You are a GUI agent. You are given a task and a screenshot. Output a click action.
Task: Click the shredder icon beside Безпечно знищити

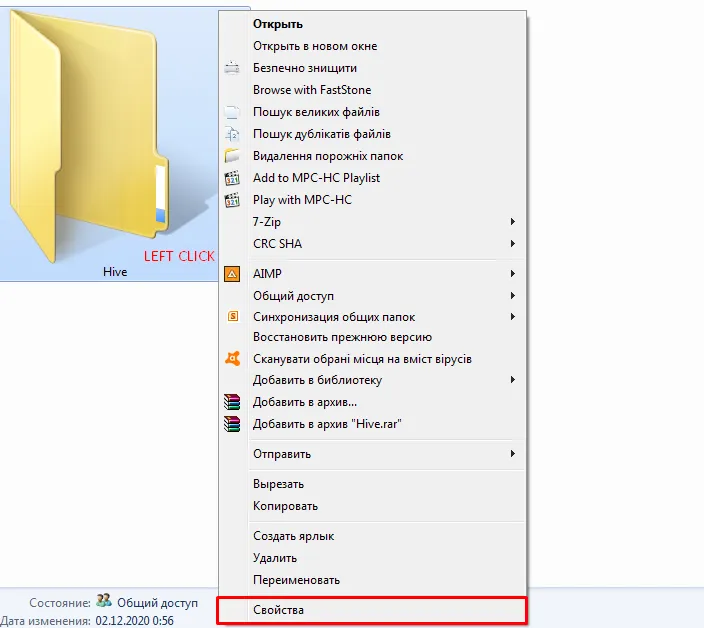pos(232,68)
